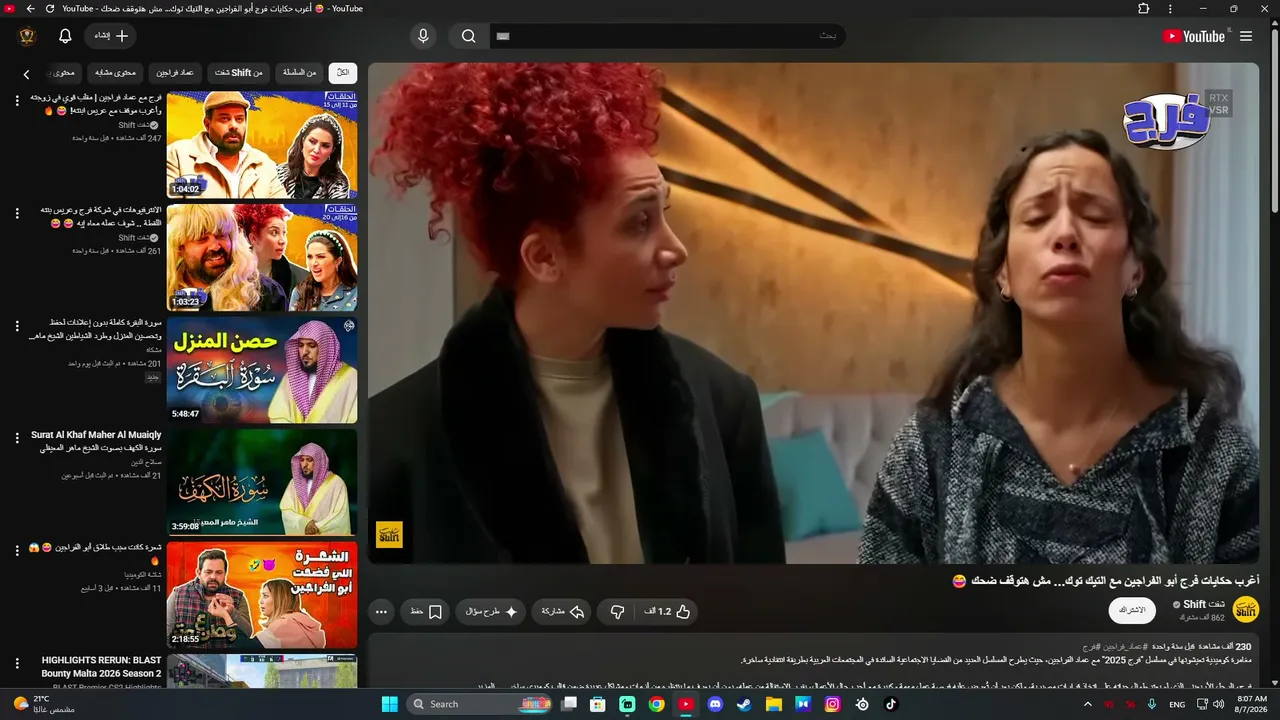Screen dimensions: 1280x720
Task: Select the من السلسلة filter chip
Action: point(299,73)
